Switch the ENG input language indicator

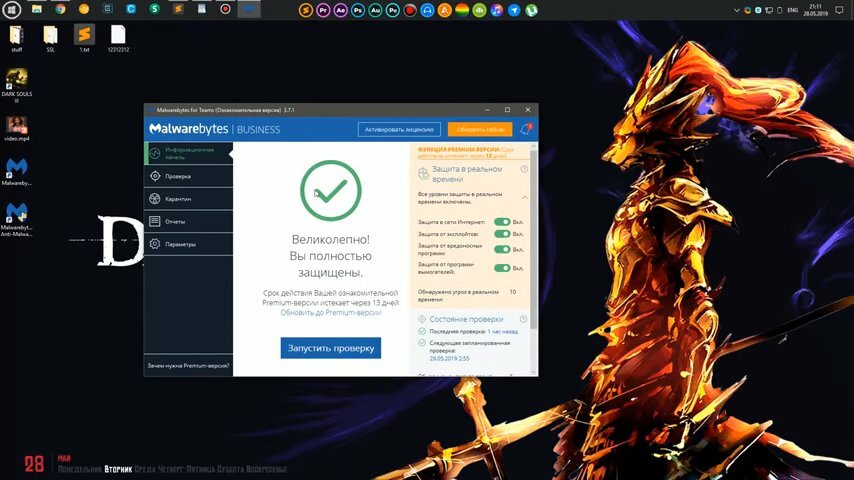793,10
